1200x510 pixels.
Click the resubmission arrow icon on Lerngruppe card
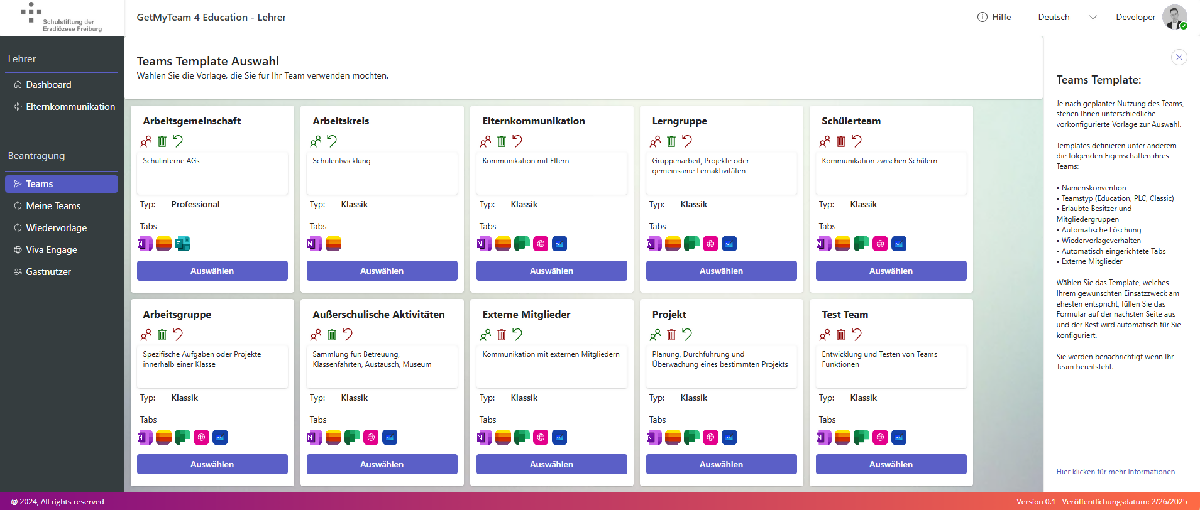click(687, 142)
